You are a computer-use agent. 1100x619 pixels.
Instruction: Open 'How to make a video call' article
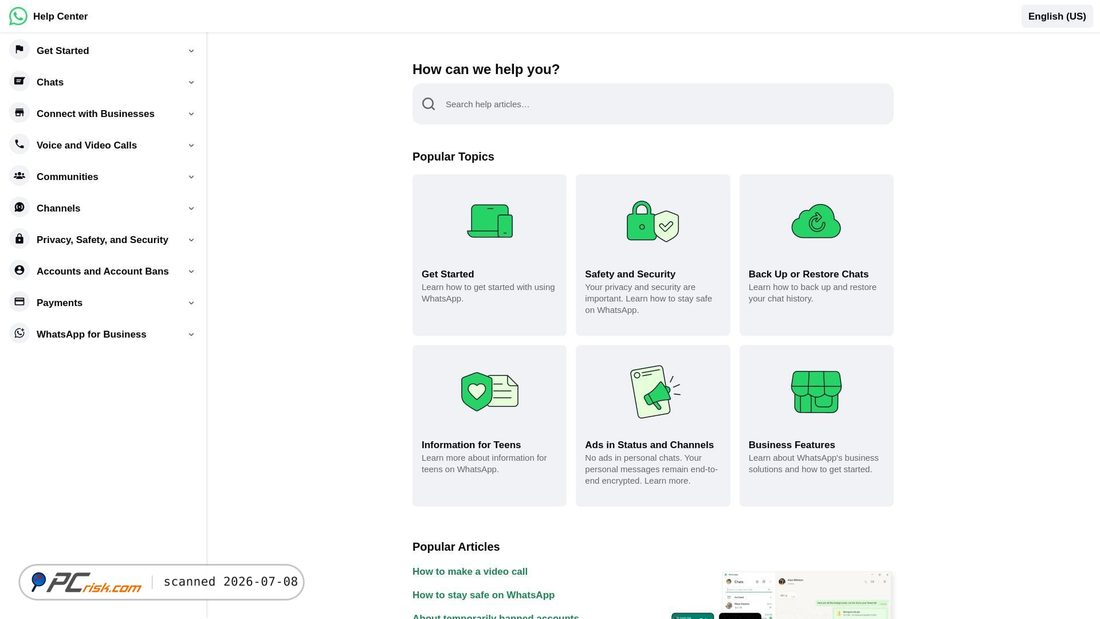[470, 571]
